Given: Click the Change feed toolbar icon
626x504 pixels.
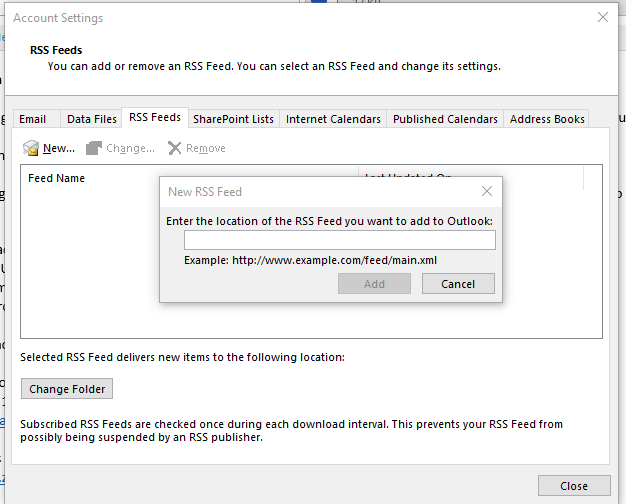Looking at the screenshot, I should [x=94, y=148].
